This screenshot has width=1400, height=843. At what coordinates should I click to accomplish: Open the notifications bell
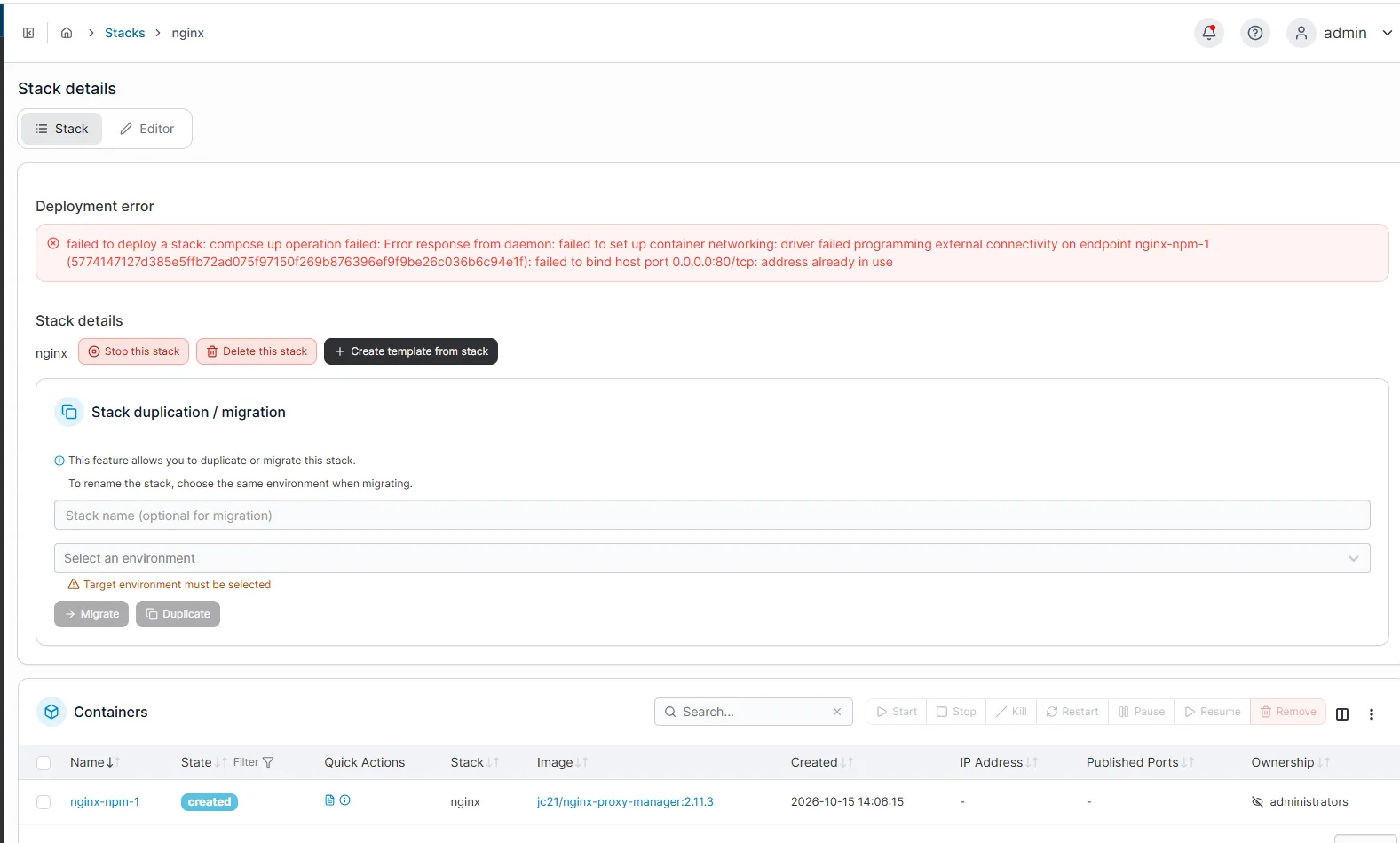pos(1209,33)
